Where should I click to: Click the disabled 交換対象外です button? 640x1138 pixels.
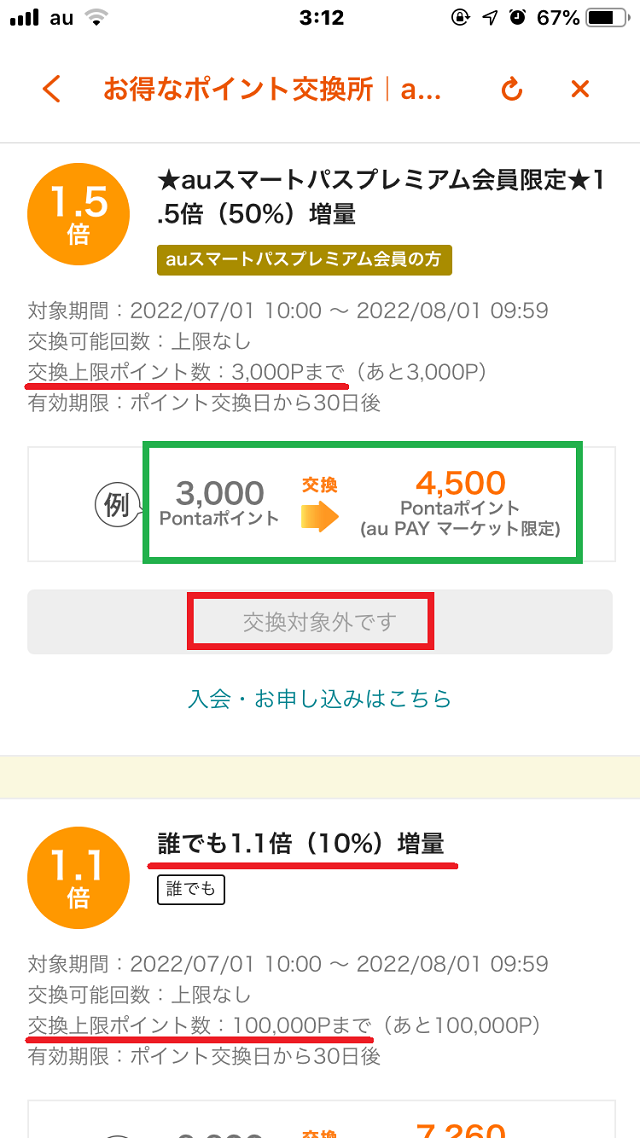click(x=320, y=622)
